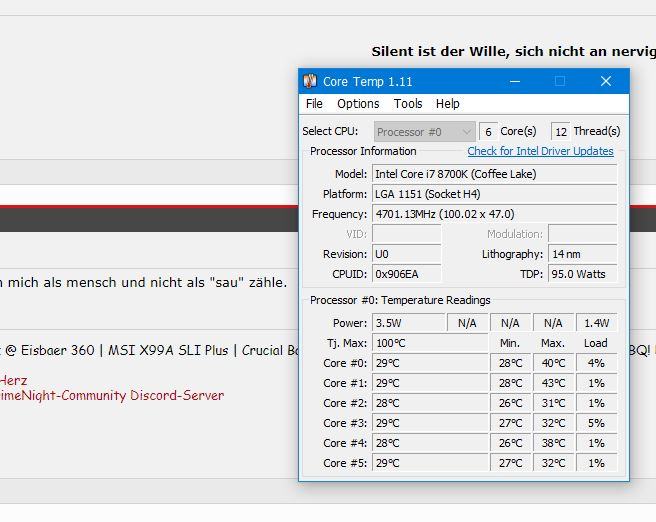The image size is (656, 522).
Task: Minimize the Core Temp window
Action: click(515, 81)
